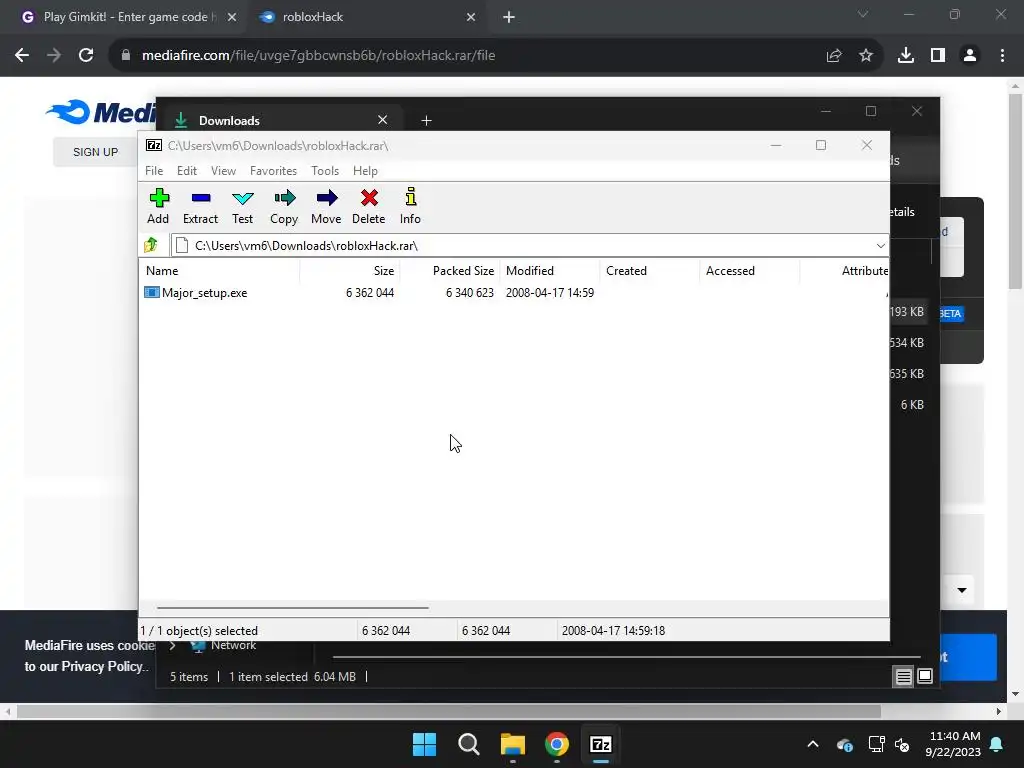Click the 7-Zip taskbar icon

pyautogui.click(x=601, y=744)
